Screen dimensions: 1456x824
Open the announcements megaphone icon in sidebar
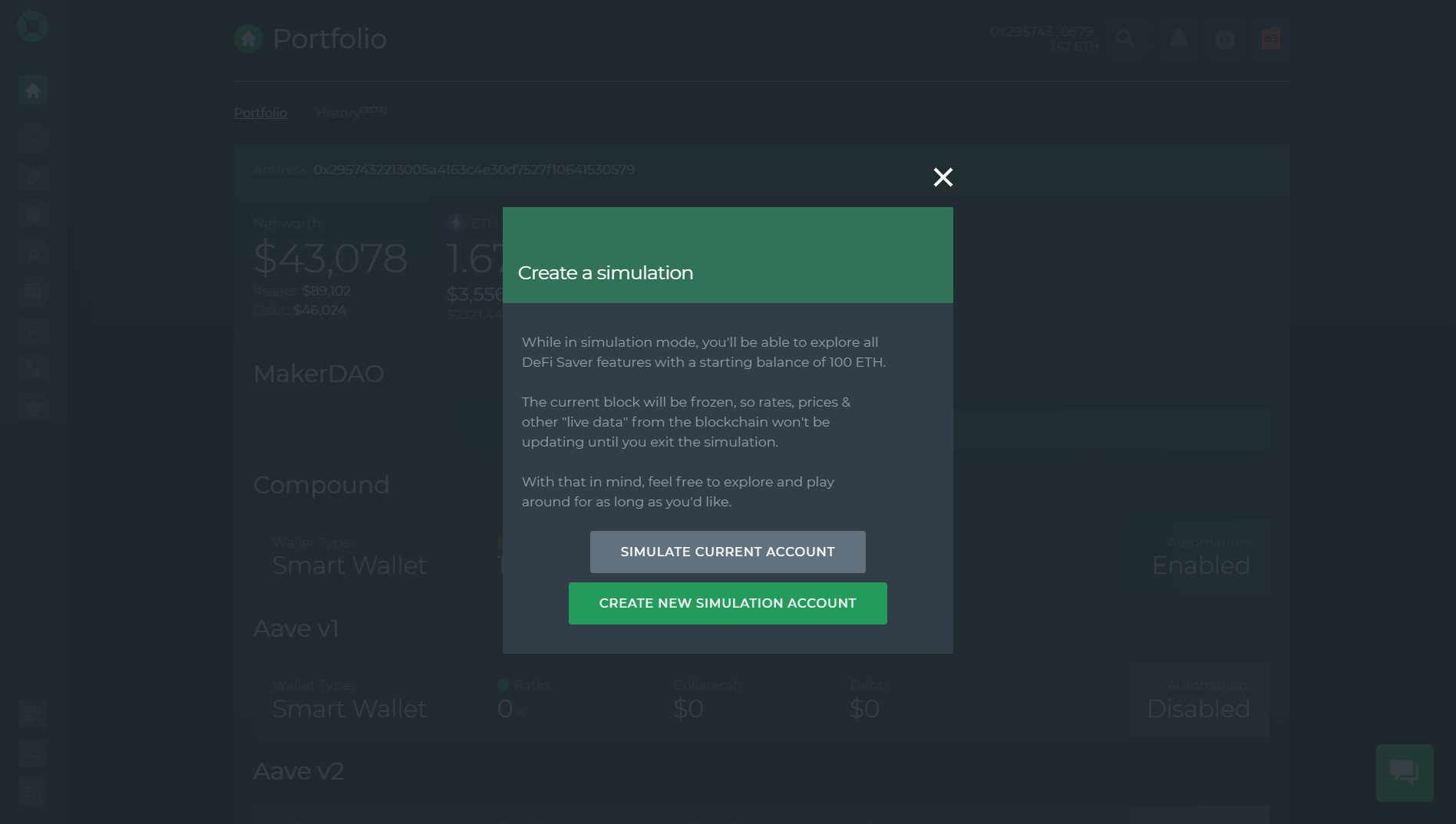tap(33, 753)
